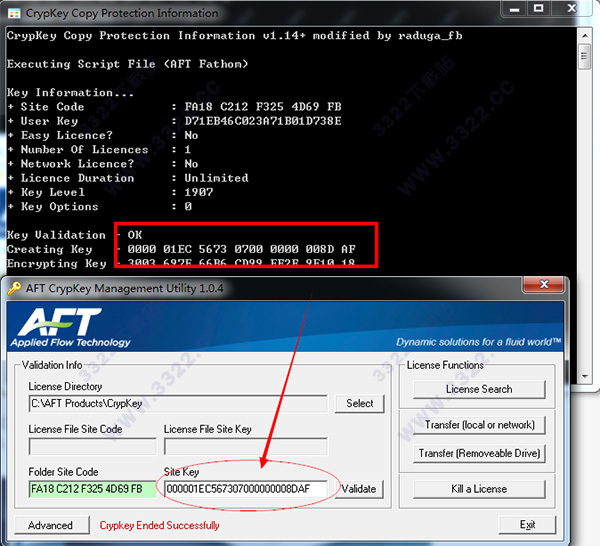Open the Advanced options
Viewport: 600px width, 546px height.
(51, 525)
